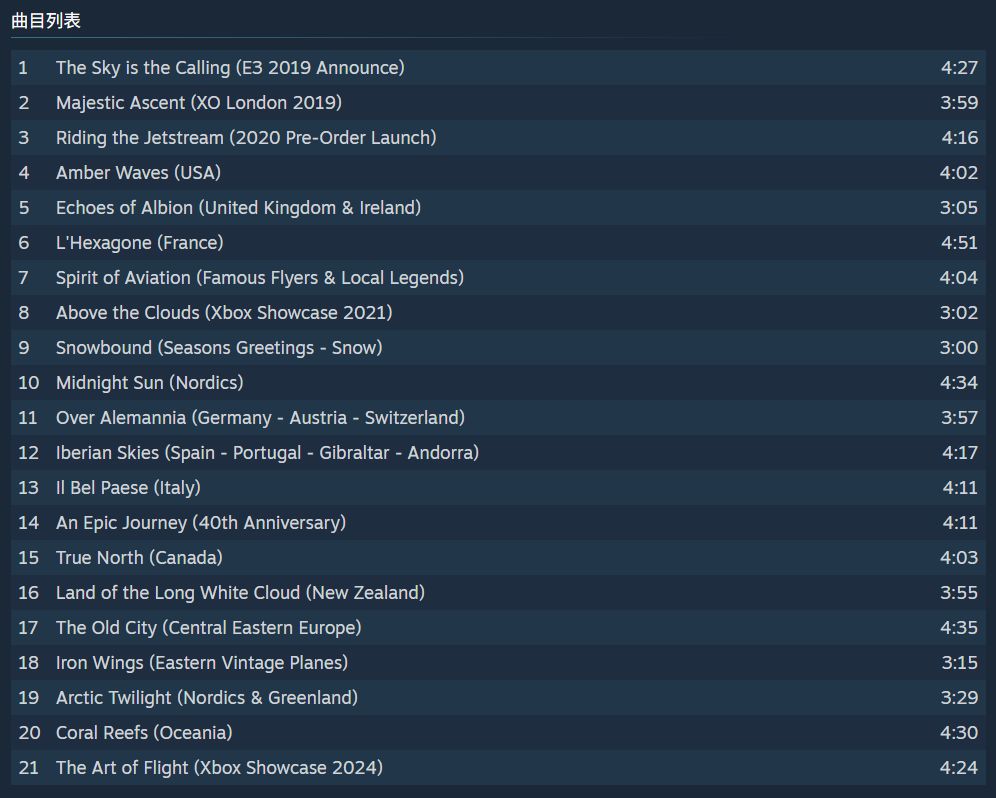The image size is (996, 798).
Task: Select Coral Reefs (Oceania) track
Action: (x=498, y=732)
